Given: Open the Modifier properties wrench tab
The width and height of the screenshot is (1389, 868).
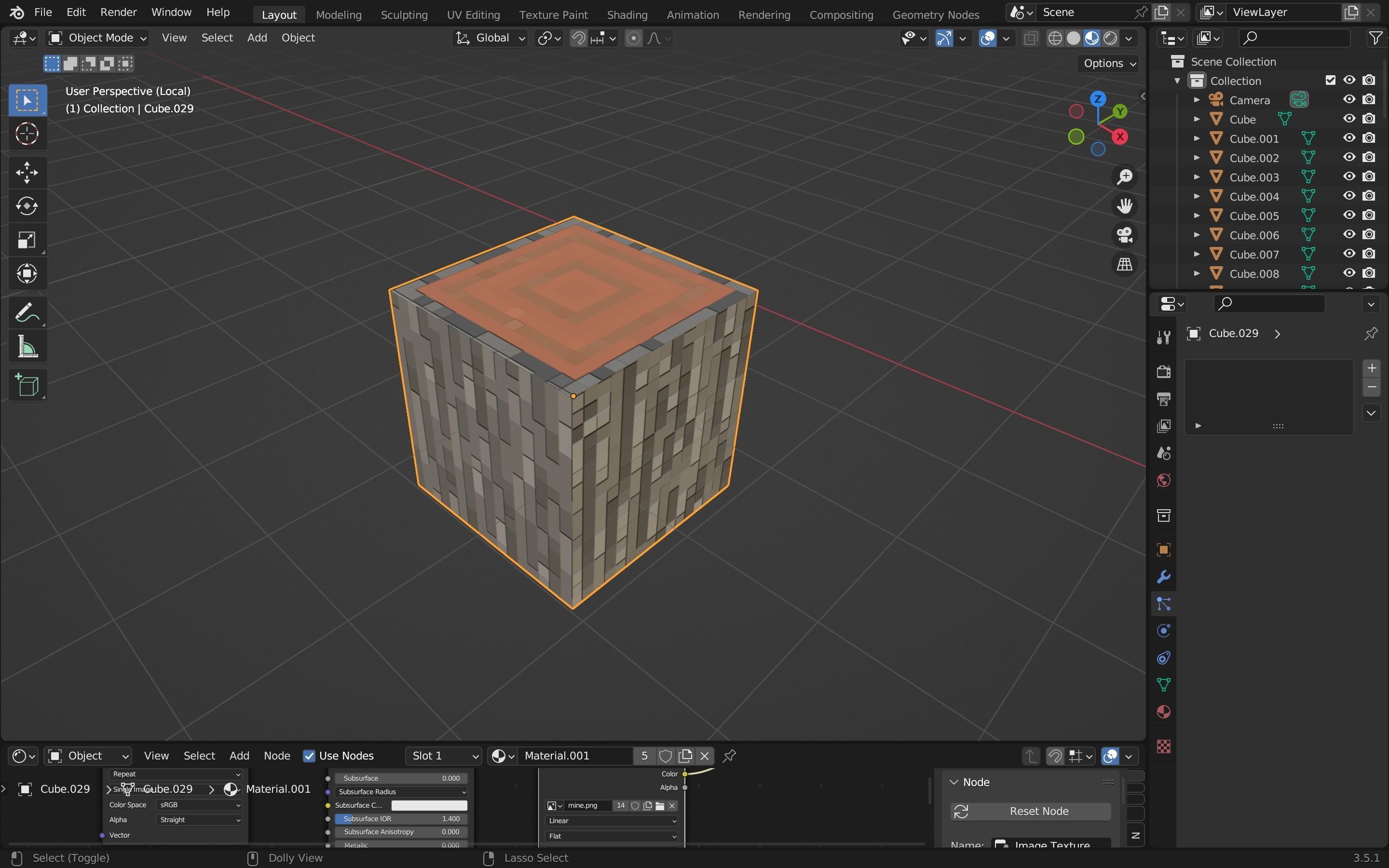Looking at the screenshot, I should (1163, 576).
